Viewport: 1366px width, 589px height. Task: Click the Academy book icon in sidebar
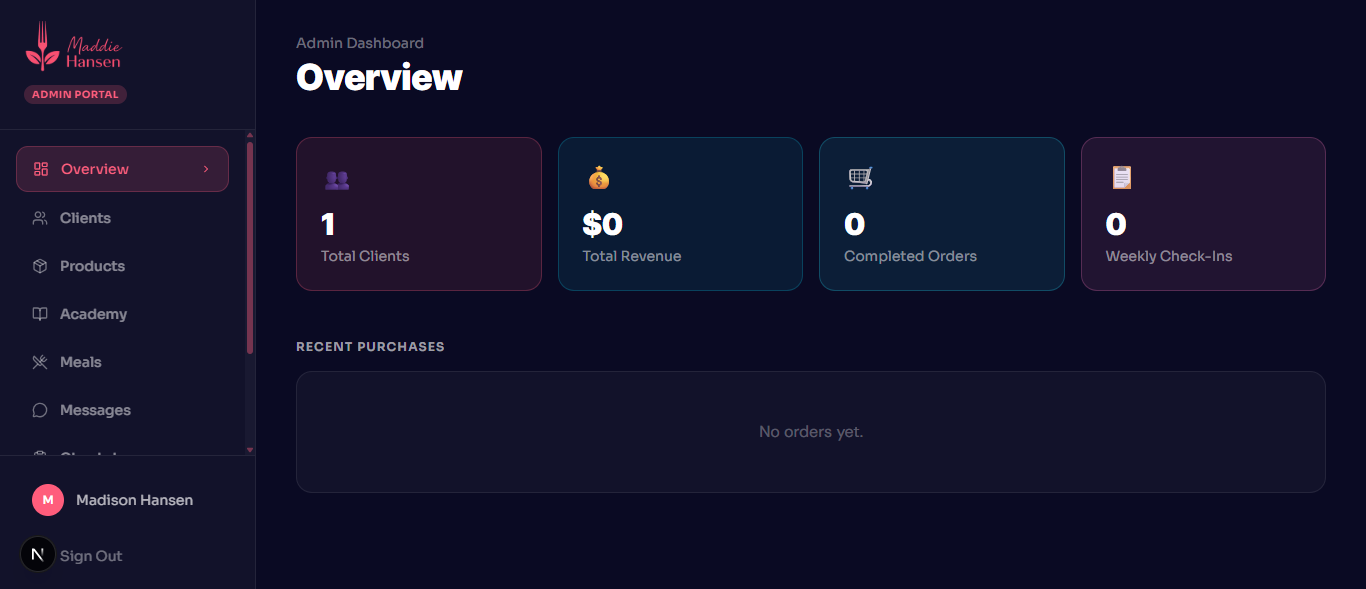(40, 314)
